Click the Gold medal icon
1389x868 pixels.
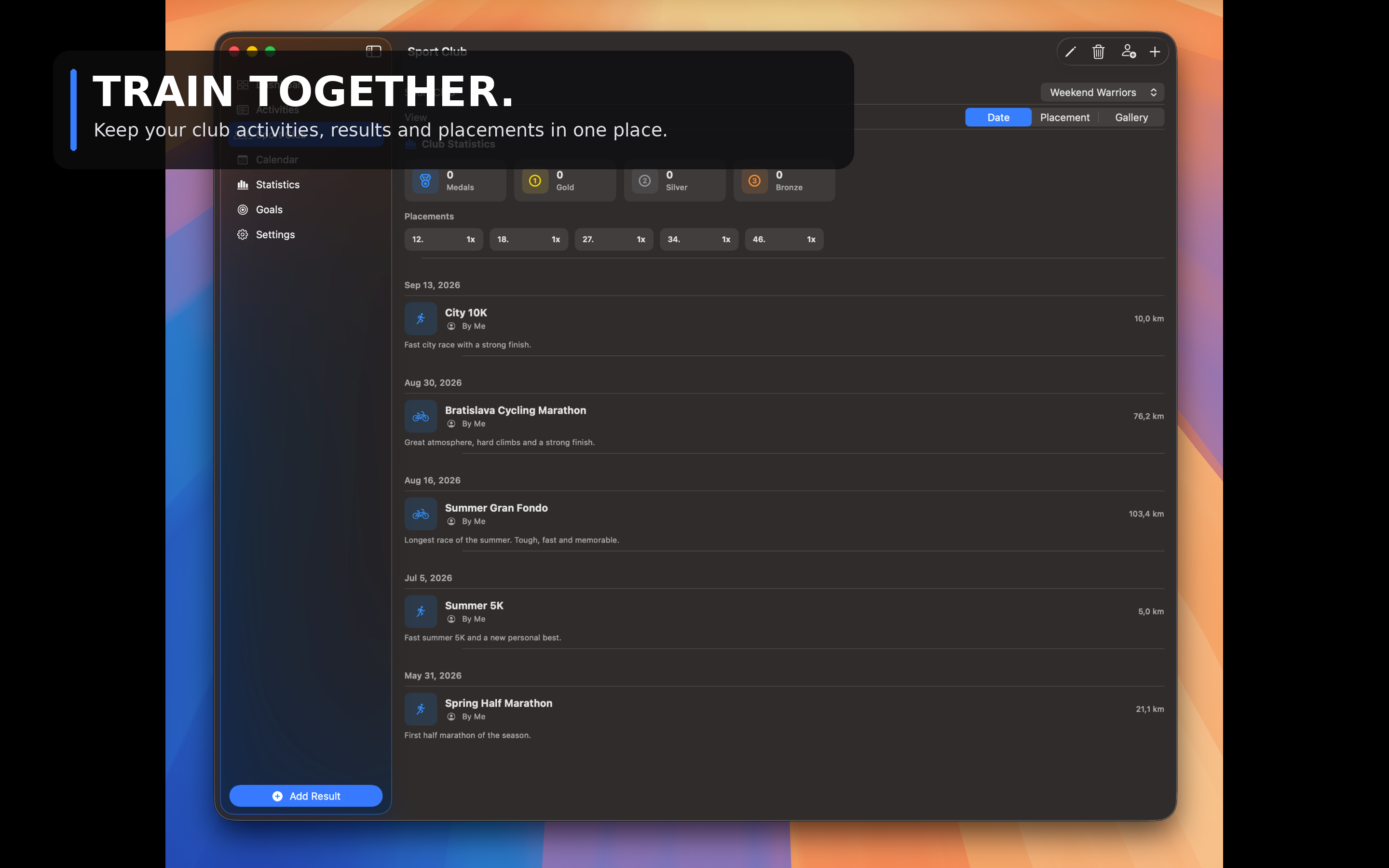(535, 181)
